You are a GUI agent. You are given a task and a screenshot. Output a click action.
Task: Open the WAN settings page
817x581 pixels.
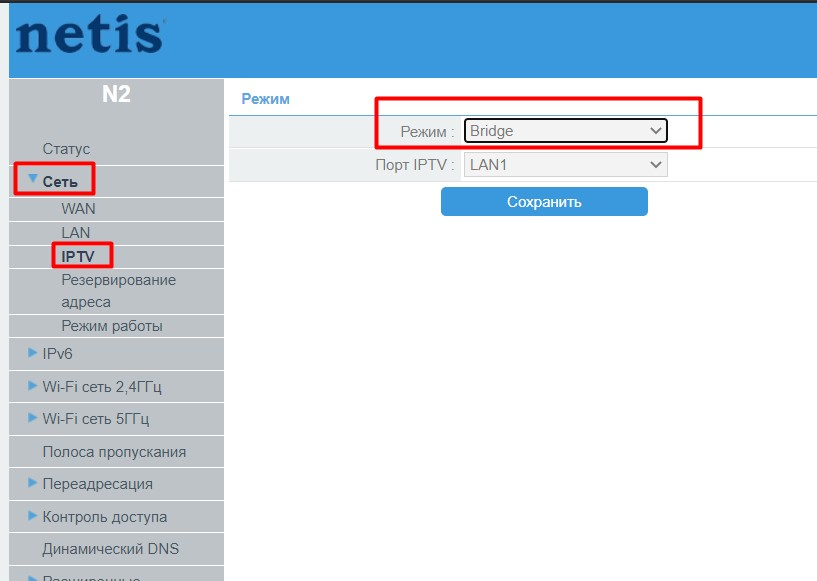(x=78, y=209)
